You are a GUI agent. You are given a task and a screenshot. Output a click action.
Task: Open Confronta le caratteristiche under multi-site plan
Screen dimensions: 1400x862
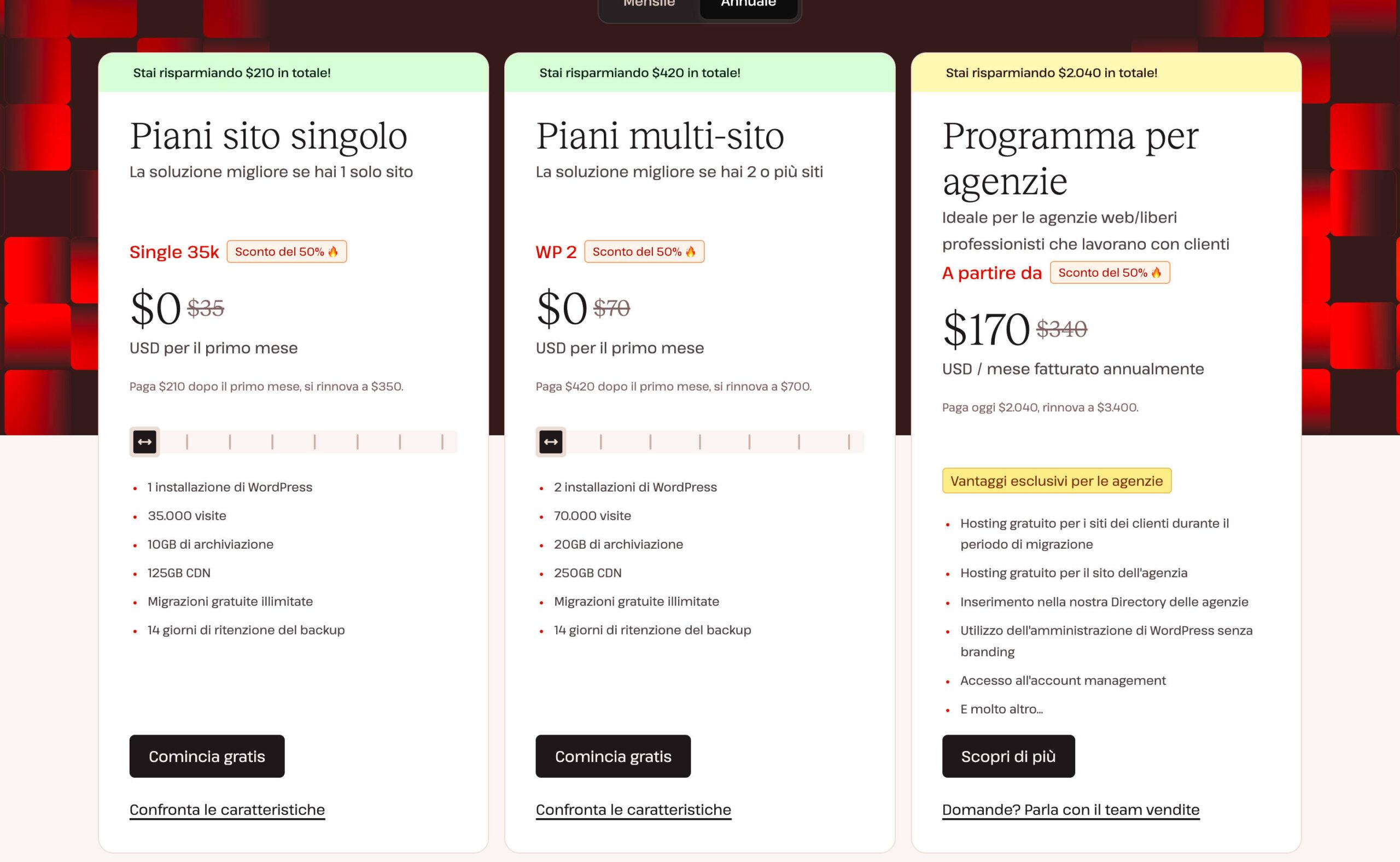[x=633, y=809]
